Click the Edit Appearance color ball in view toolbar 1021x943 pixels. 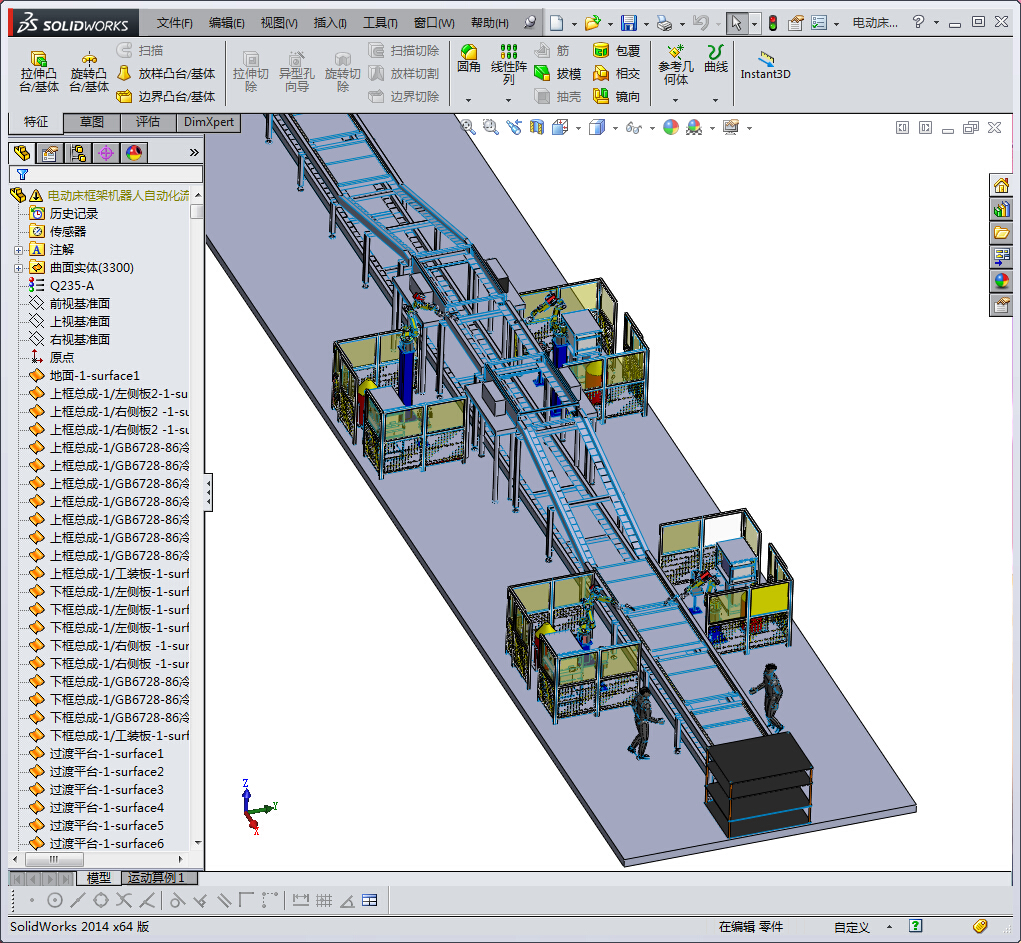pos(671,127)
